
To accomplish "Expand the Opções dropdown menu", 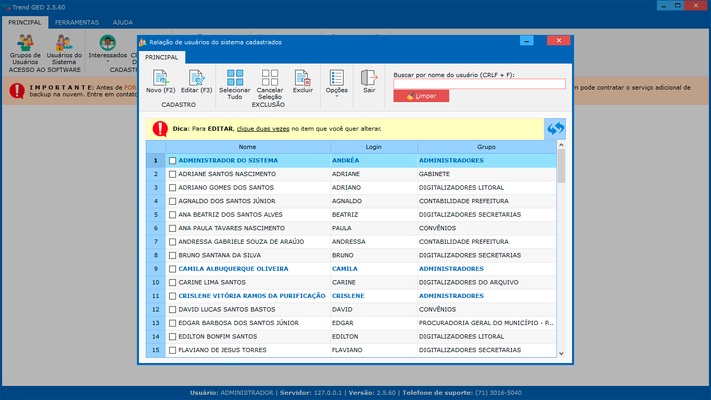I will [337, 82].
